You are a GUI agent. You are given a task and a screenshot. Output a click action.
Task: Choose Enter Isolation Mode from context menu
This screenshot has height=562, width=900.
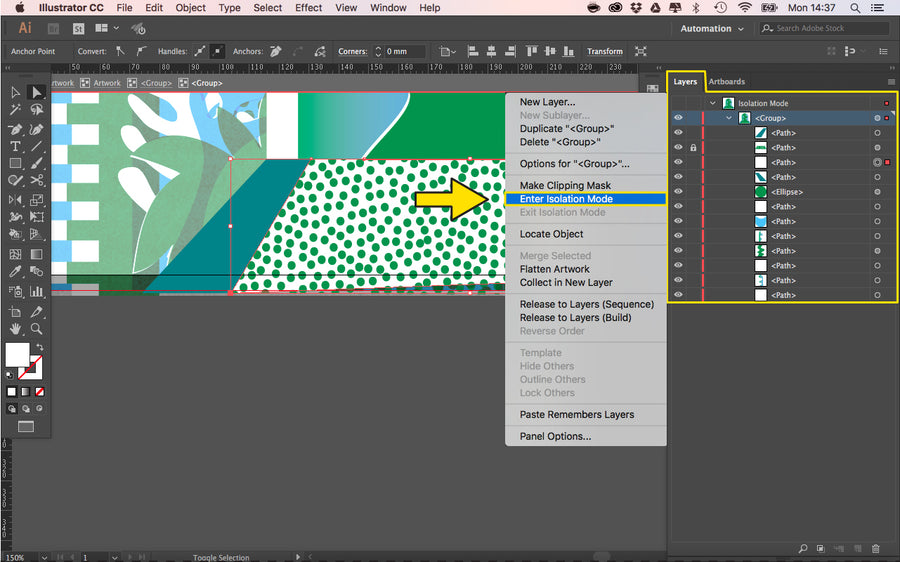tap(566, 199)
